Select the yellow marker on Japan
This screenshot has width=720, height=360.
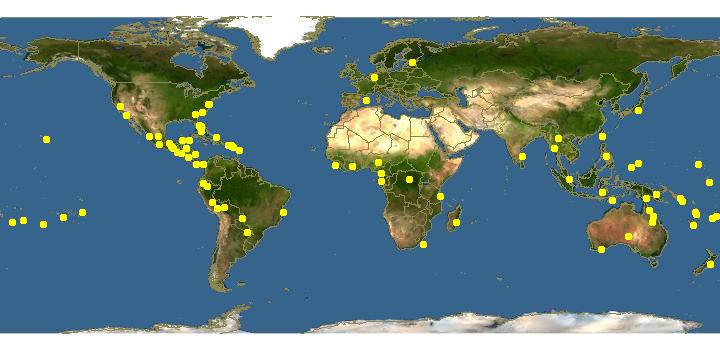tap(638, 110)
